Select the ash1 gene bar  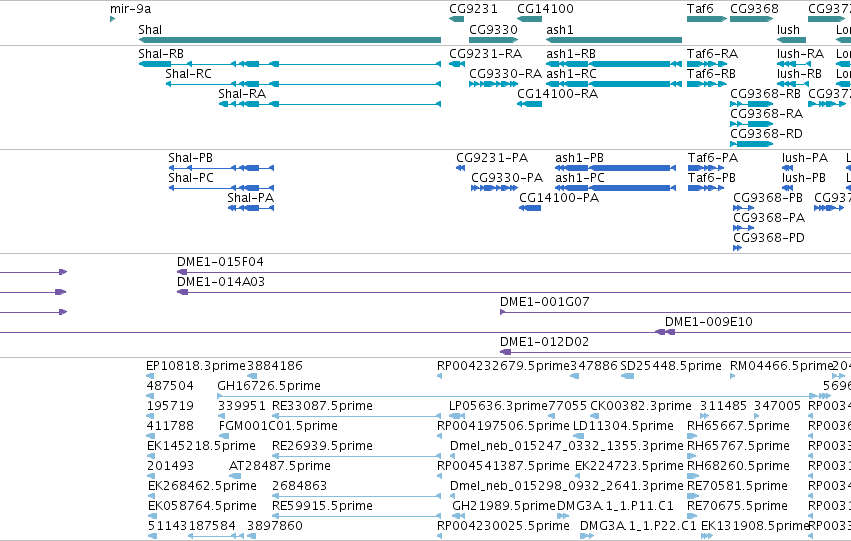614,40
